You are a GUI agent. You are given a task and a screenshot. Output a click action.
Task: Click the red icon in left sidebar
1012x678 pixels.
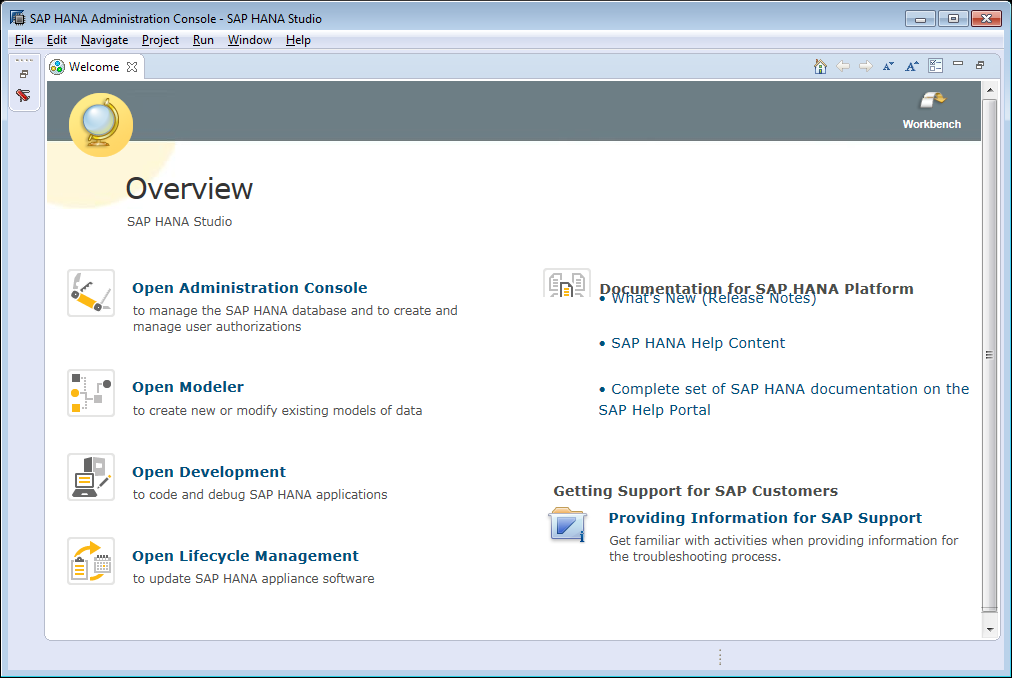point(24,96)
